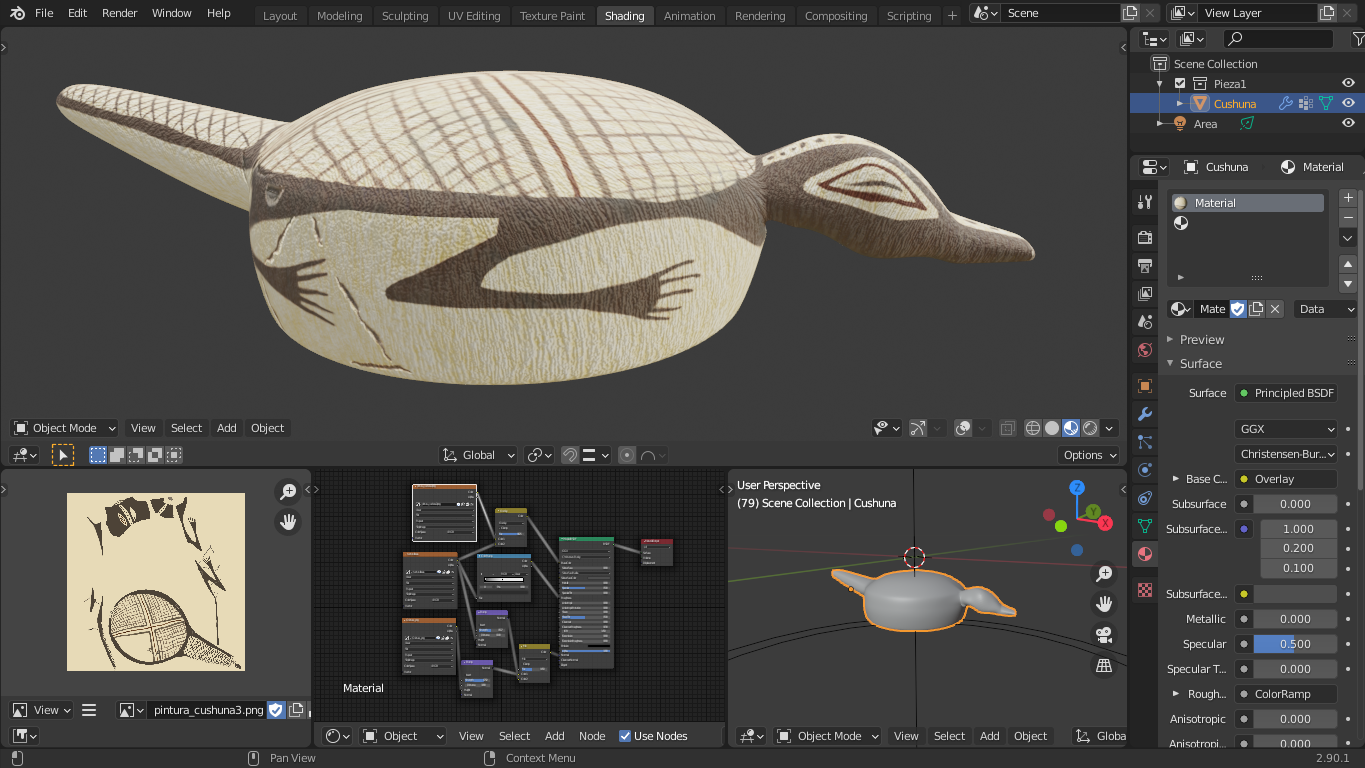Open Object shader type dropdown in node editor

[x=403, y=736]
